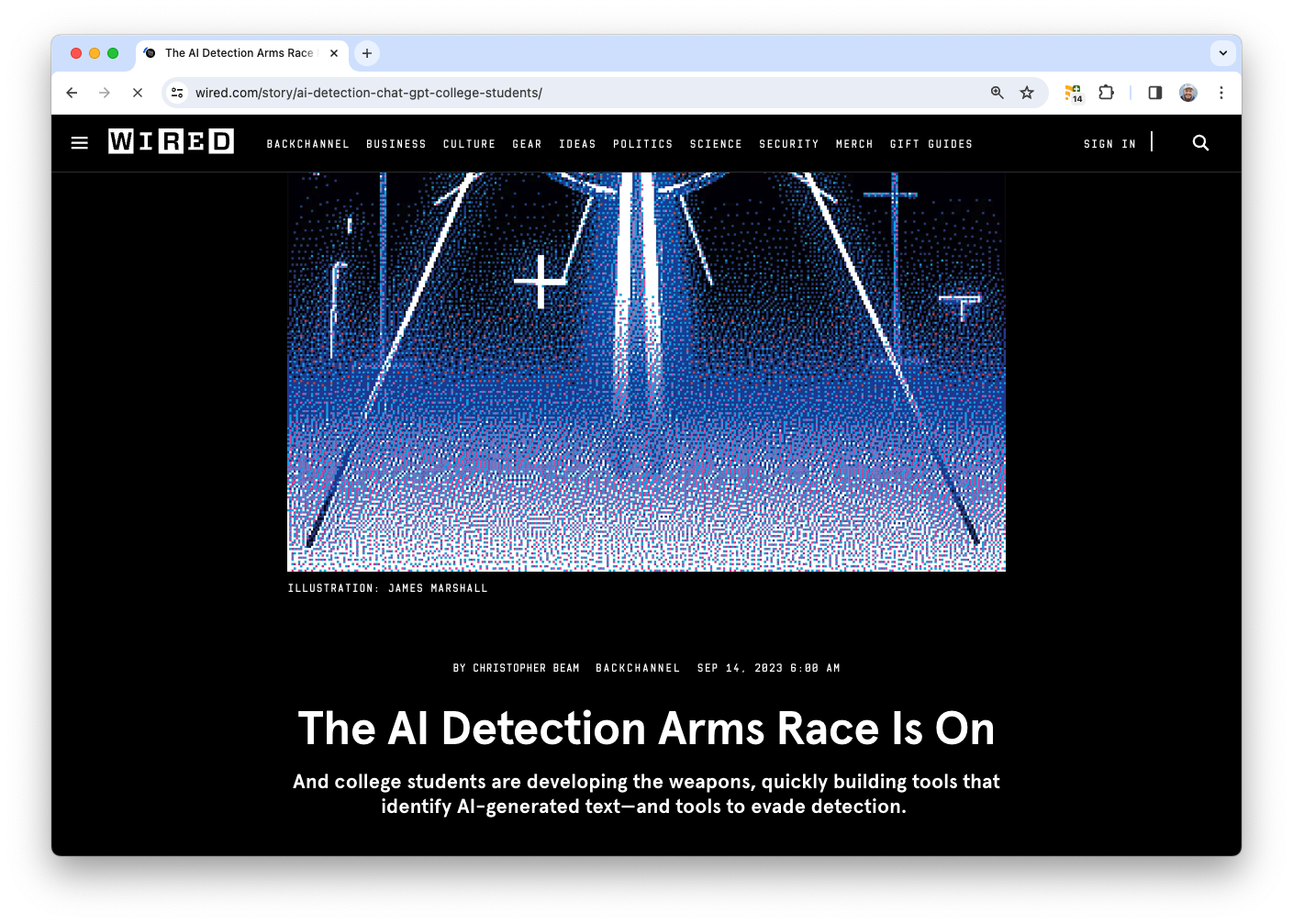Open the browser side panel
Viewport: 1293px width, 924px height.
tap(1154, 93)
